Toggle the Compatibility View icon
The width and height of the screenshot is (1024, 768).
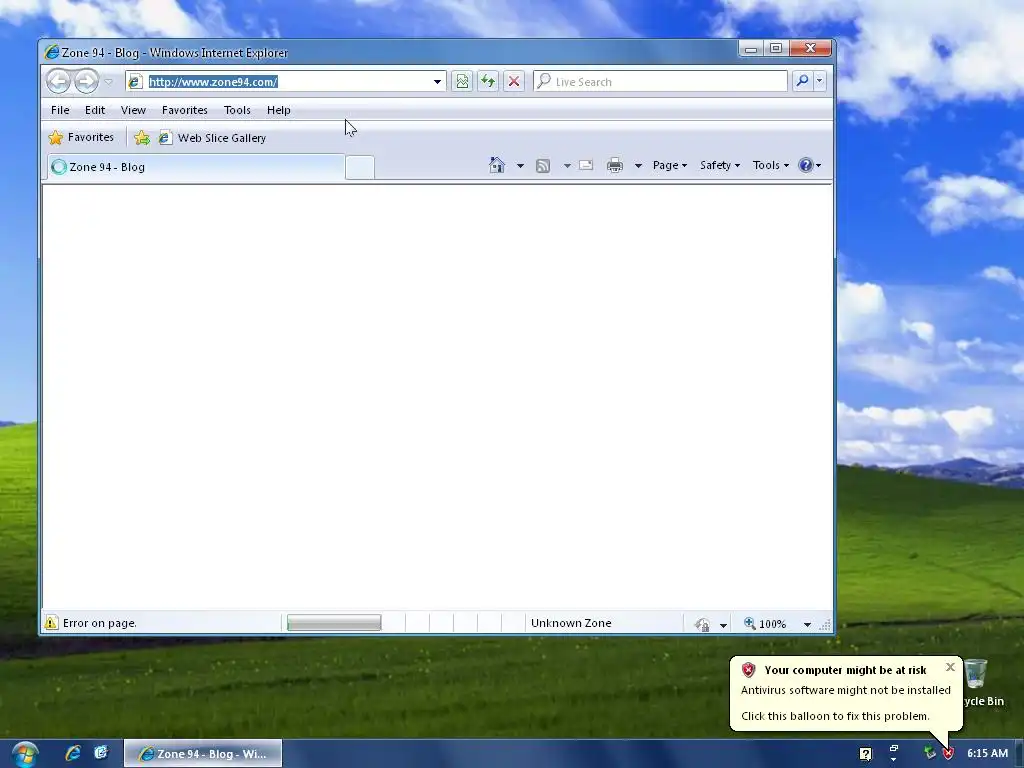(462, 82)
